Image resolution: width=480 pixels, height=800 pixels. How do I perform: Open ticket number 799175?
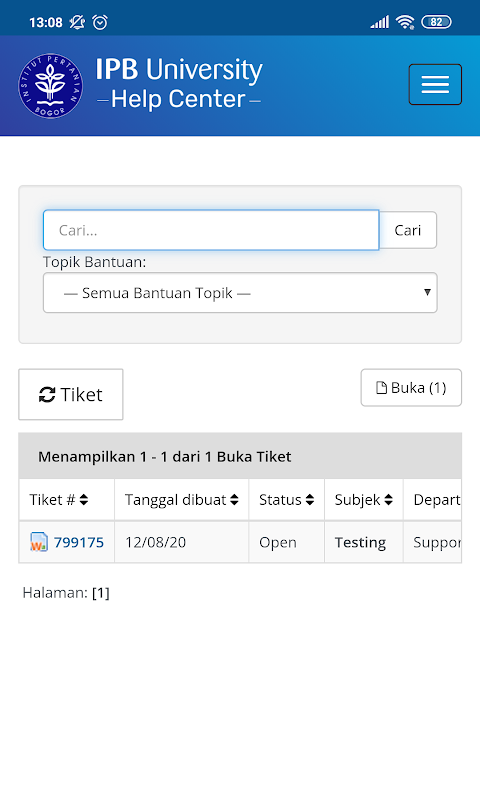79,542
